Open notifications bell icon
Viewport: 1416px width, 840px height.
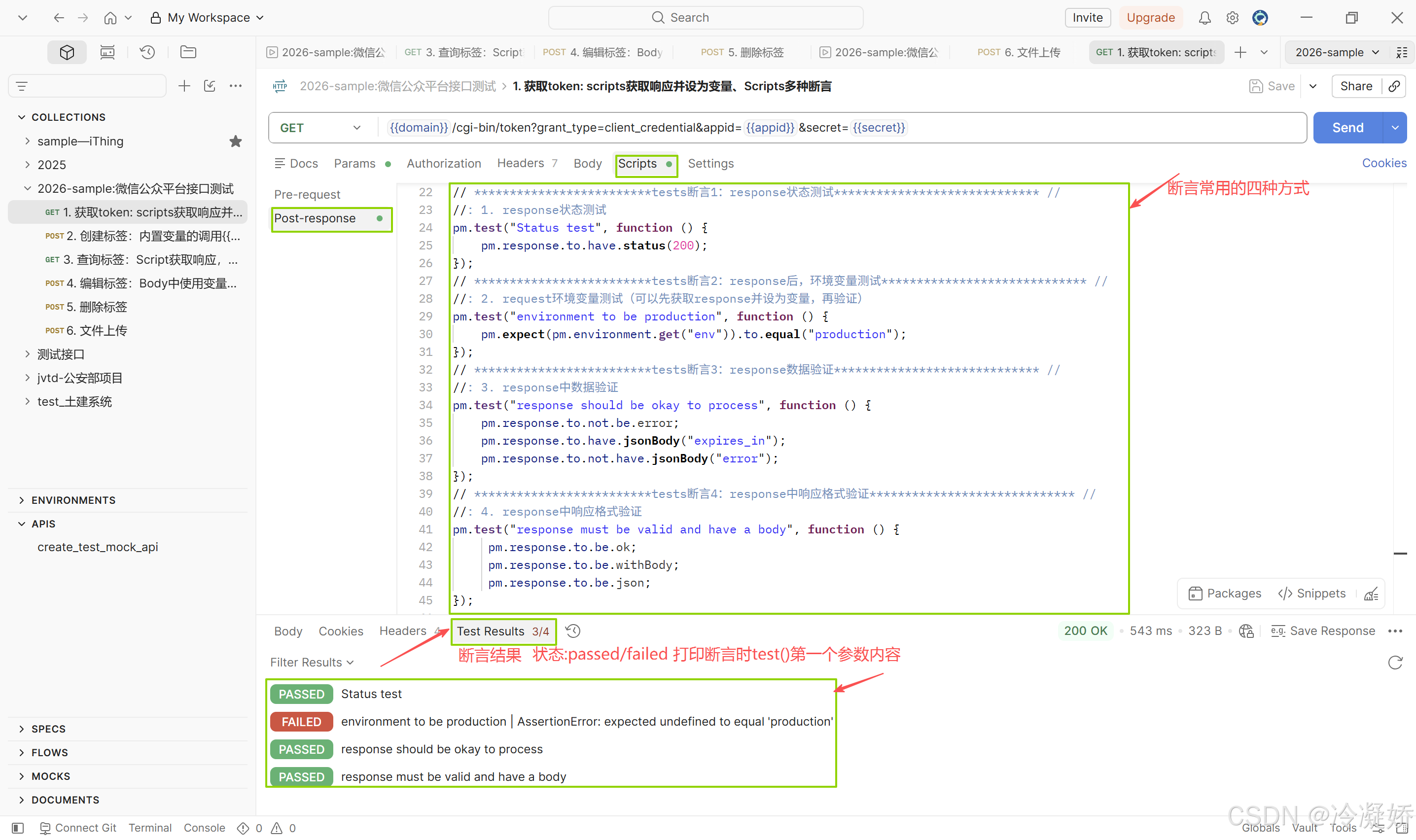click(1204, 18)
